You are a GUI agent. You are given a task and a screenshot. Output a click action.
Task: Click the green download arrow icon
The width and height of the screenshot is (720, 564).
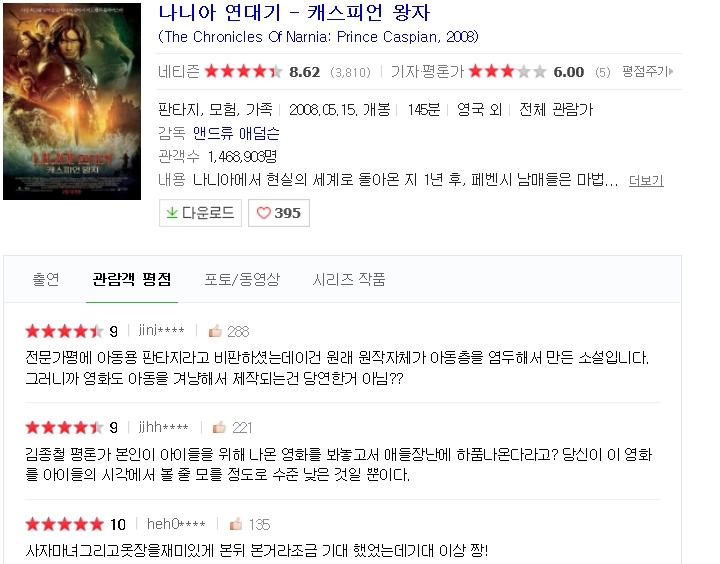[172, 213]
